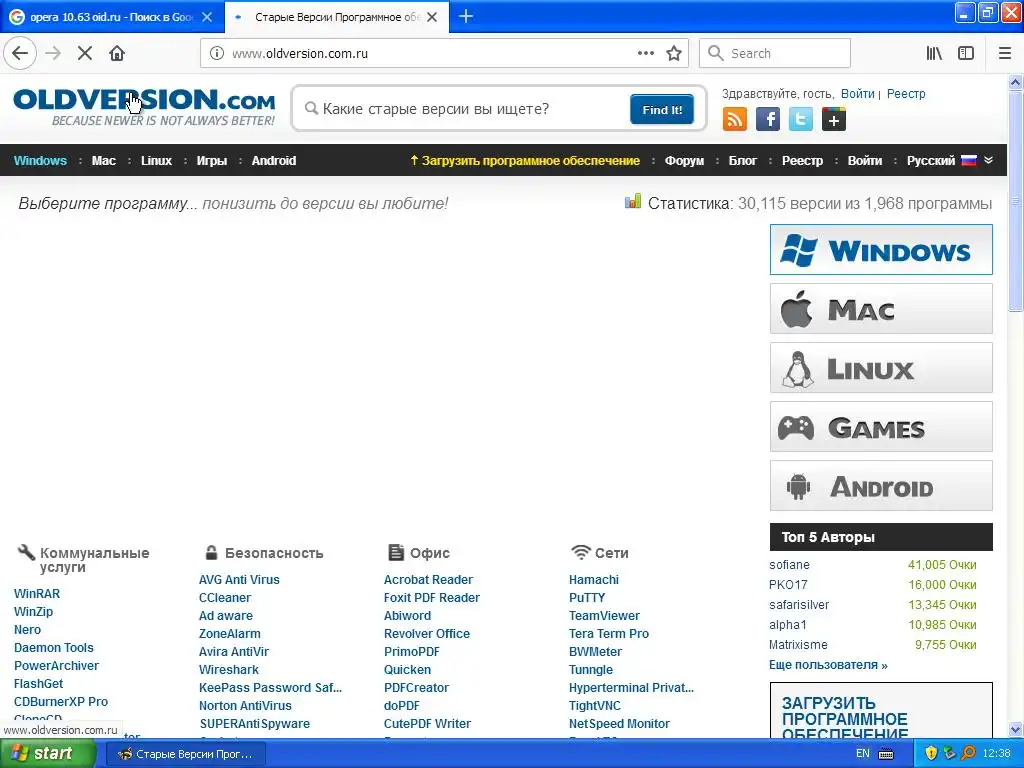Open the WinRAR program link
This screenshot has height=768, width=1024.
37,594
